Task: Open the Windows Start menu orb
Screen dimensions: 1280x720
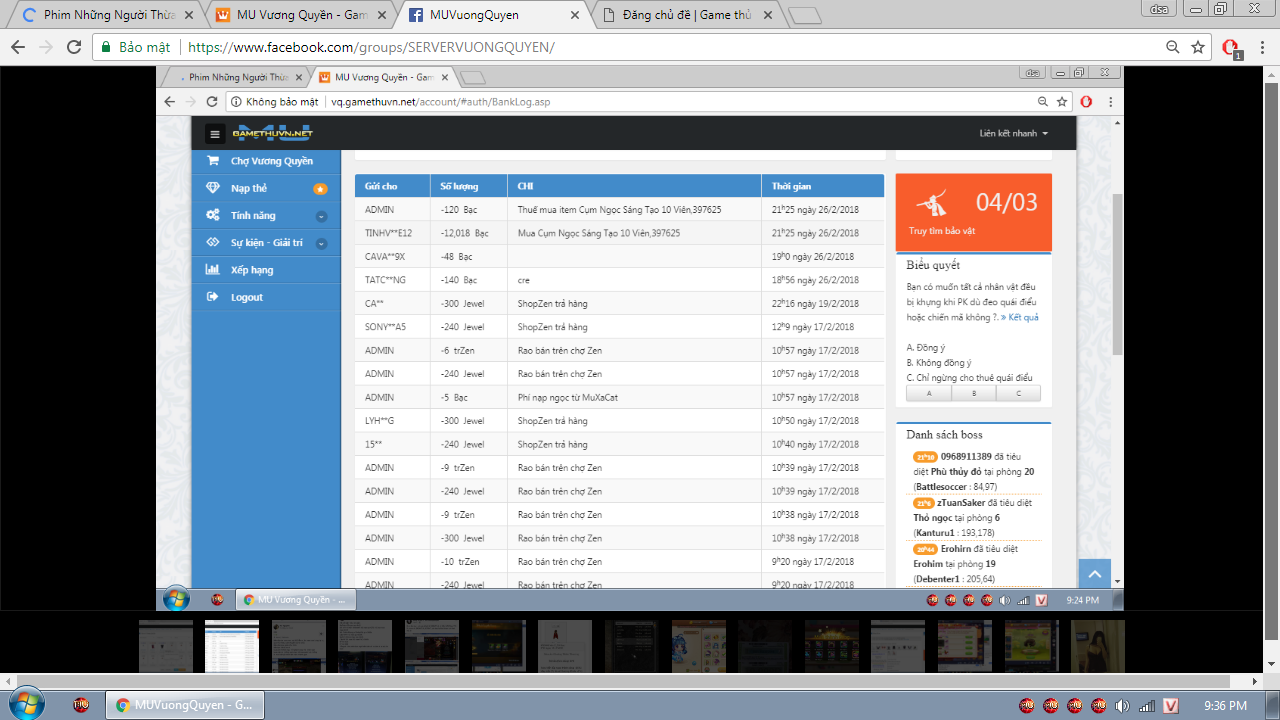Action: [x=26, y=704]
